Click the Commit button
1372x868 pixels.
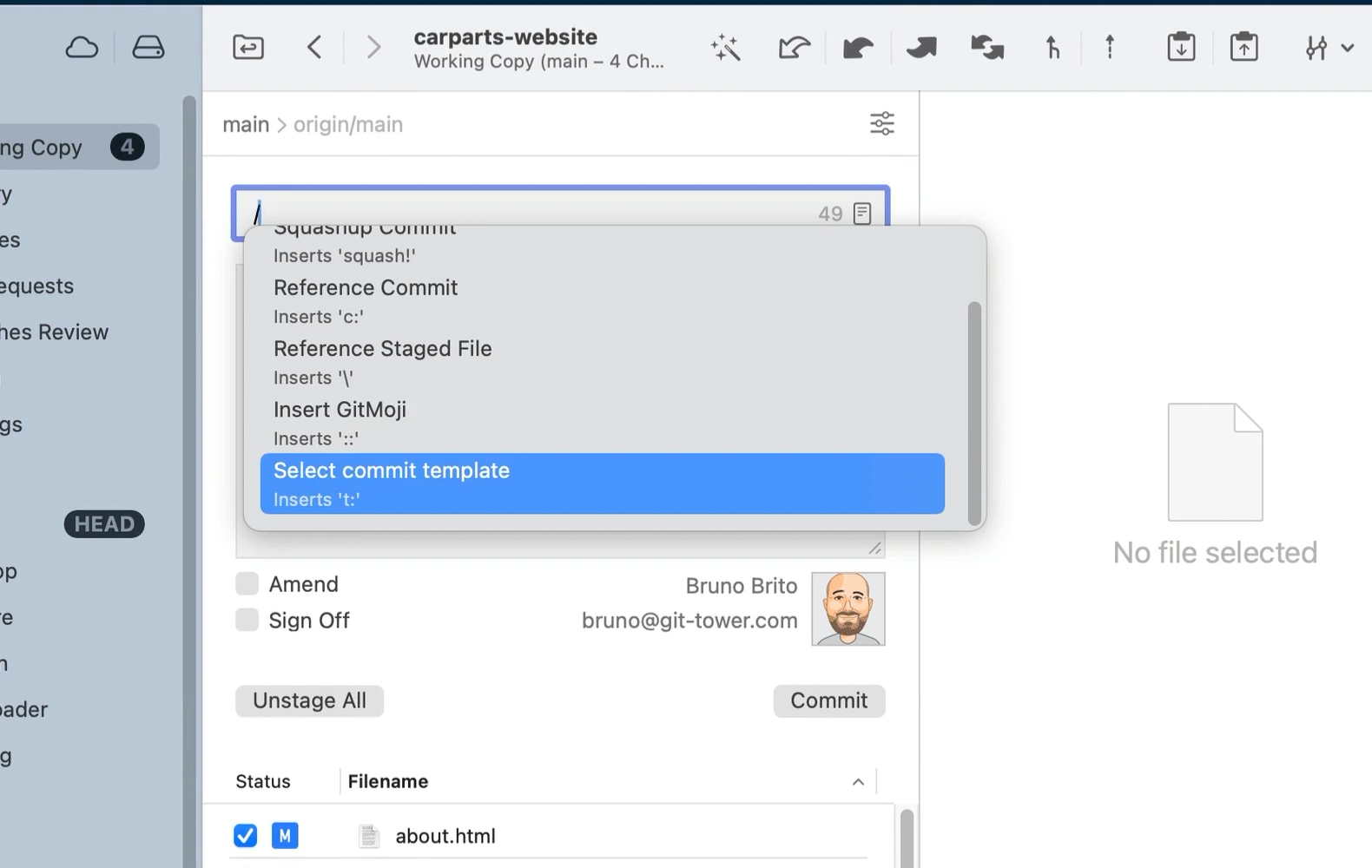click(x=828, y=700)
